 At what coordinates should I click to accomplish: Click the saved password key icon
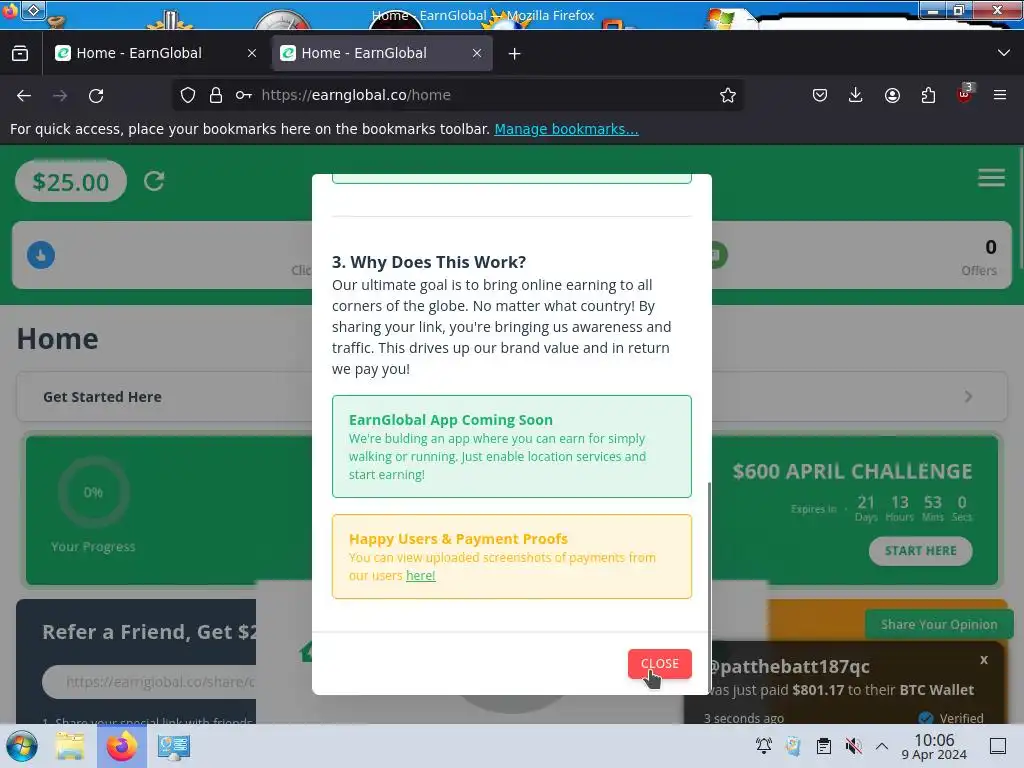coord(244,95)
